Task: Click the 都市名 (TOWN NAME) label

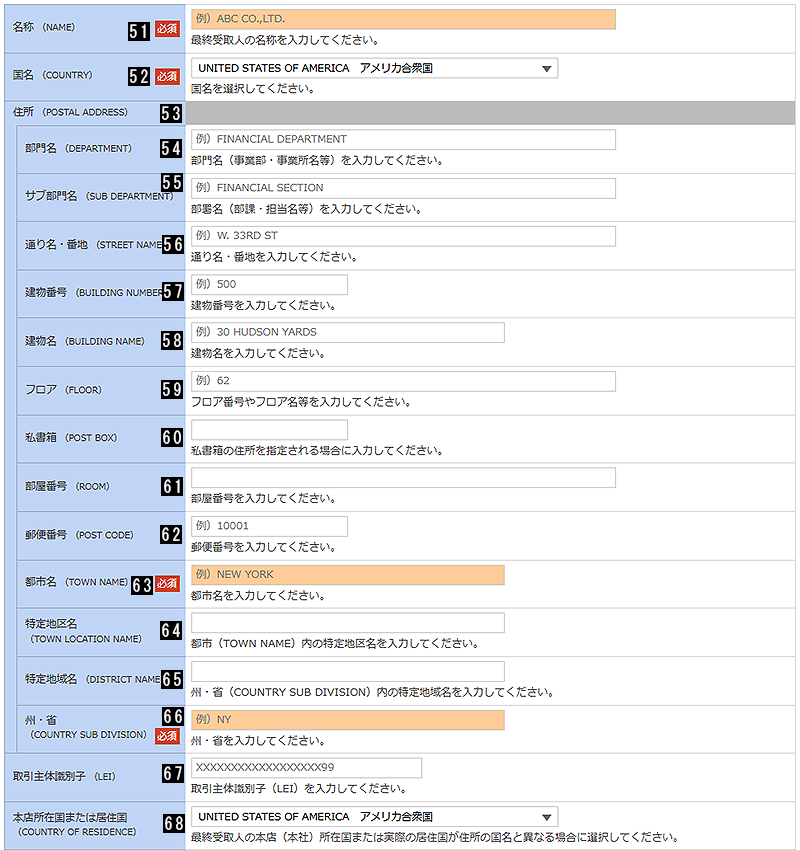Action: pos(76,582)
